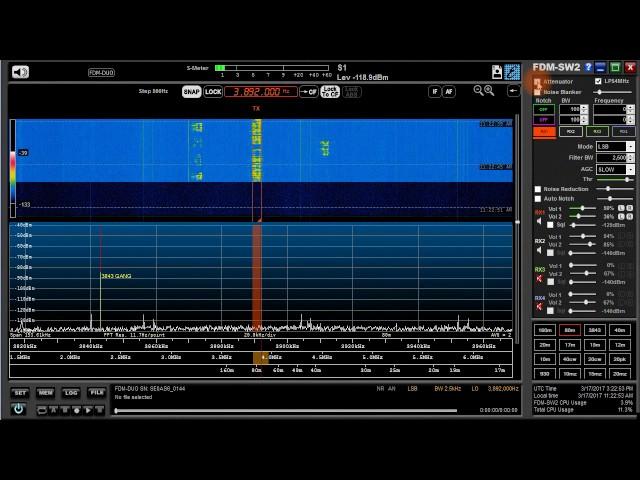640x480 pixels.
Task: Open the Mode LSB dropdown
Action: click(616, 147)
